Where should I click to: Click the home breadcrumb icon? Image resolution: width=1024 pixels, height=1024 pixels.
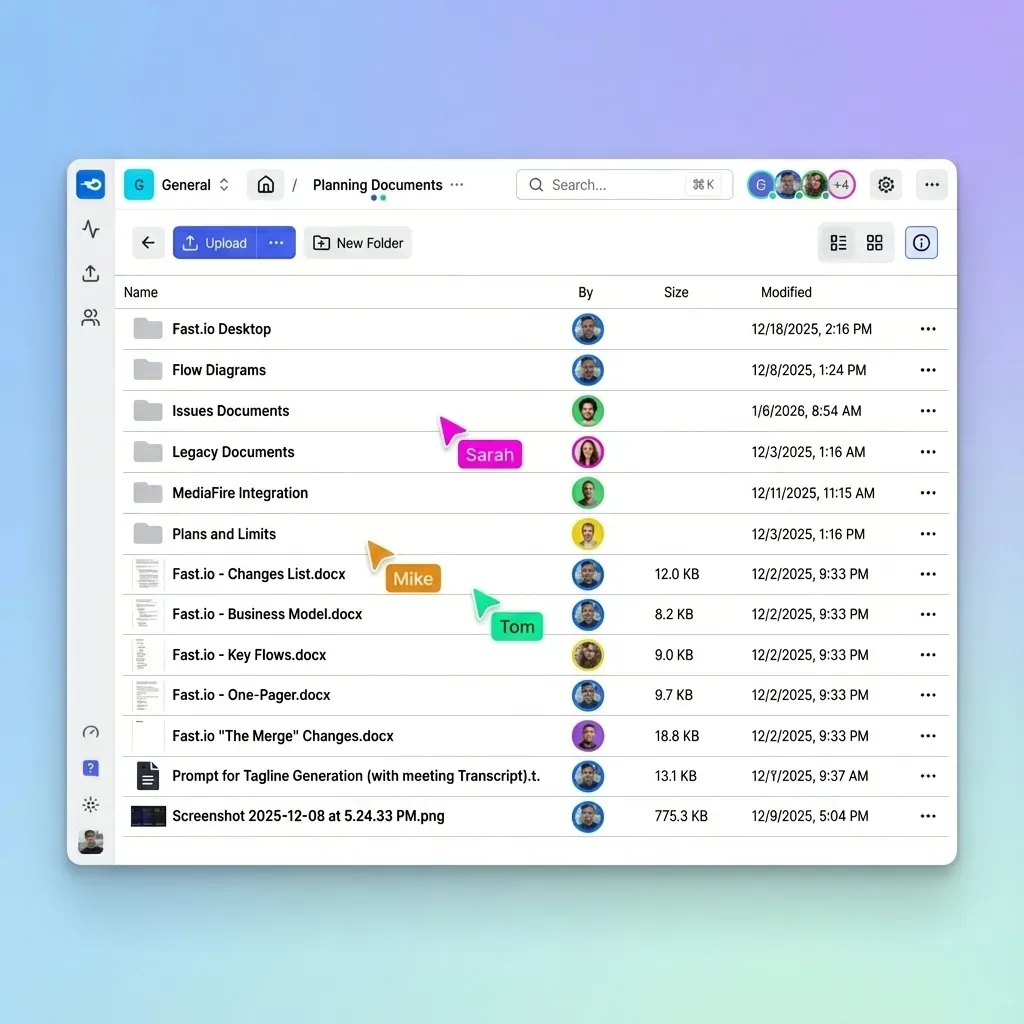(265, 185)
